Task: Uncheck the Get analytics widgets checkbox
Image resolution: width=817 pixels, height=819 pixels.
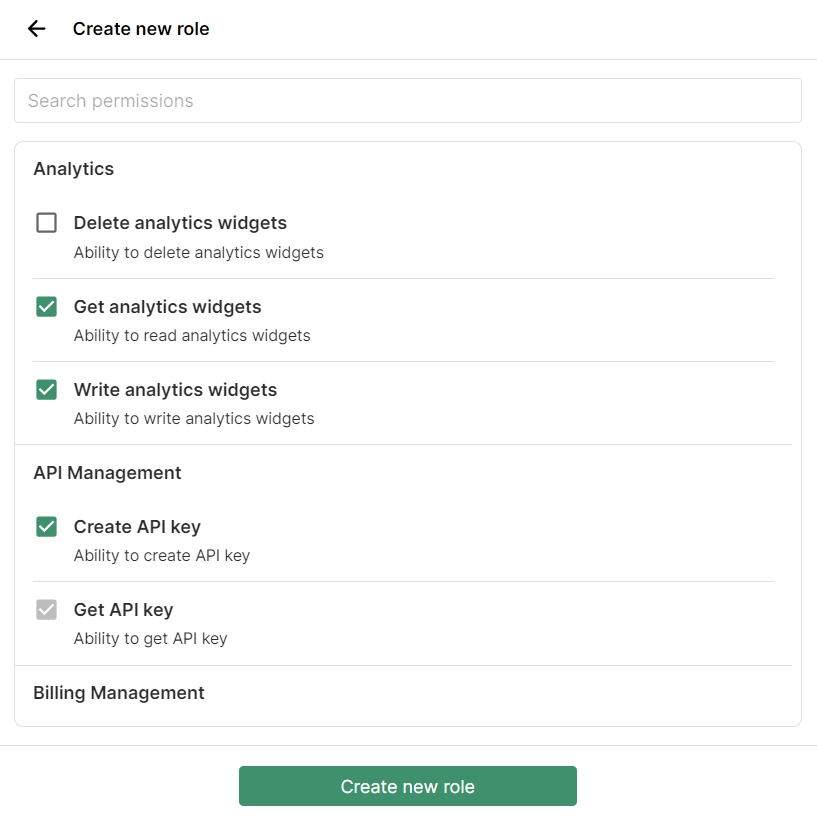Action: point(47,307)
